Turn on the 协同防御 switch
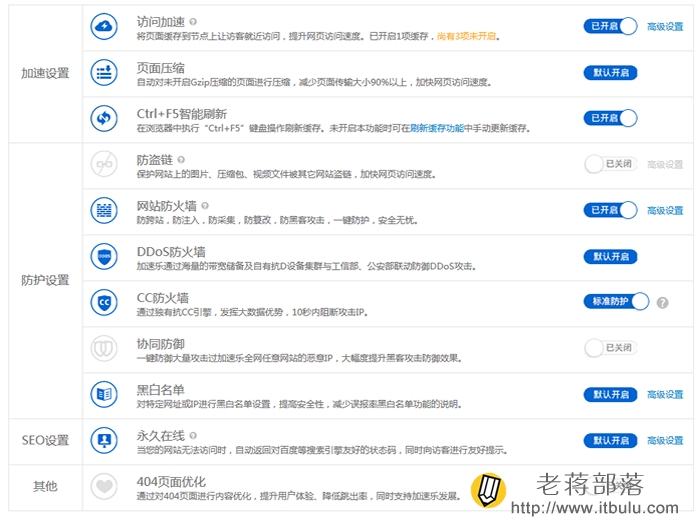Image resolution: width=700 pixels, height=518 pixels. tap(610, 348)
